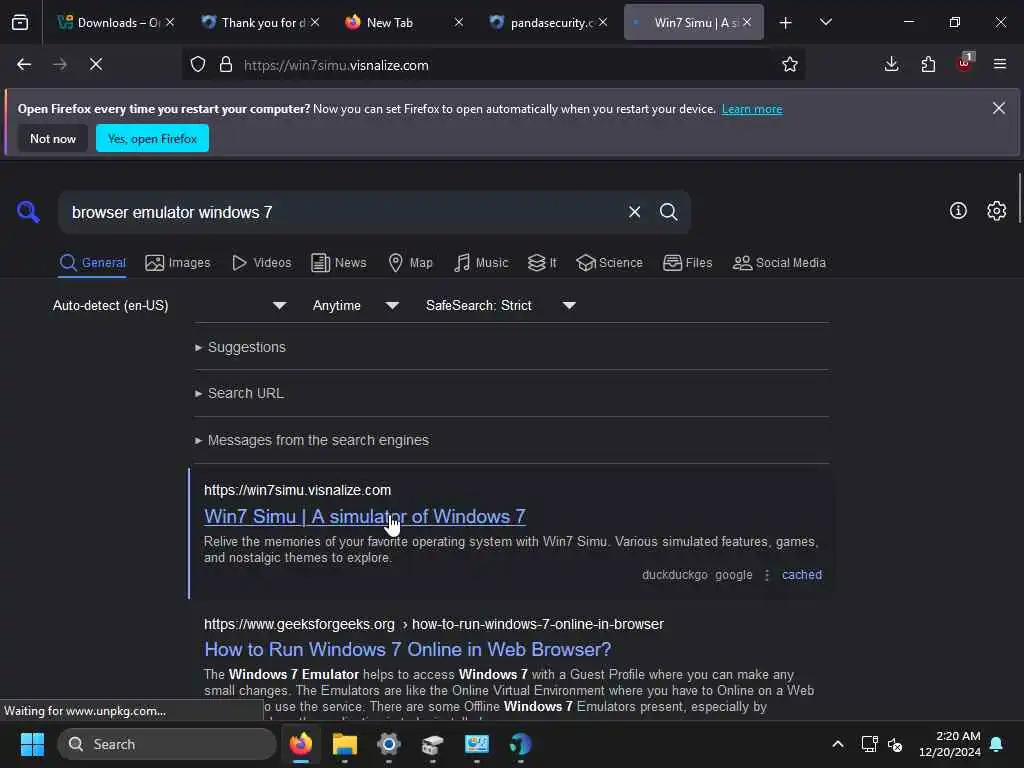Switch to the Downloads tab
This screenshot has width=1024, height=768.
(x=116, y=23)
